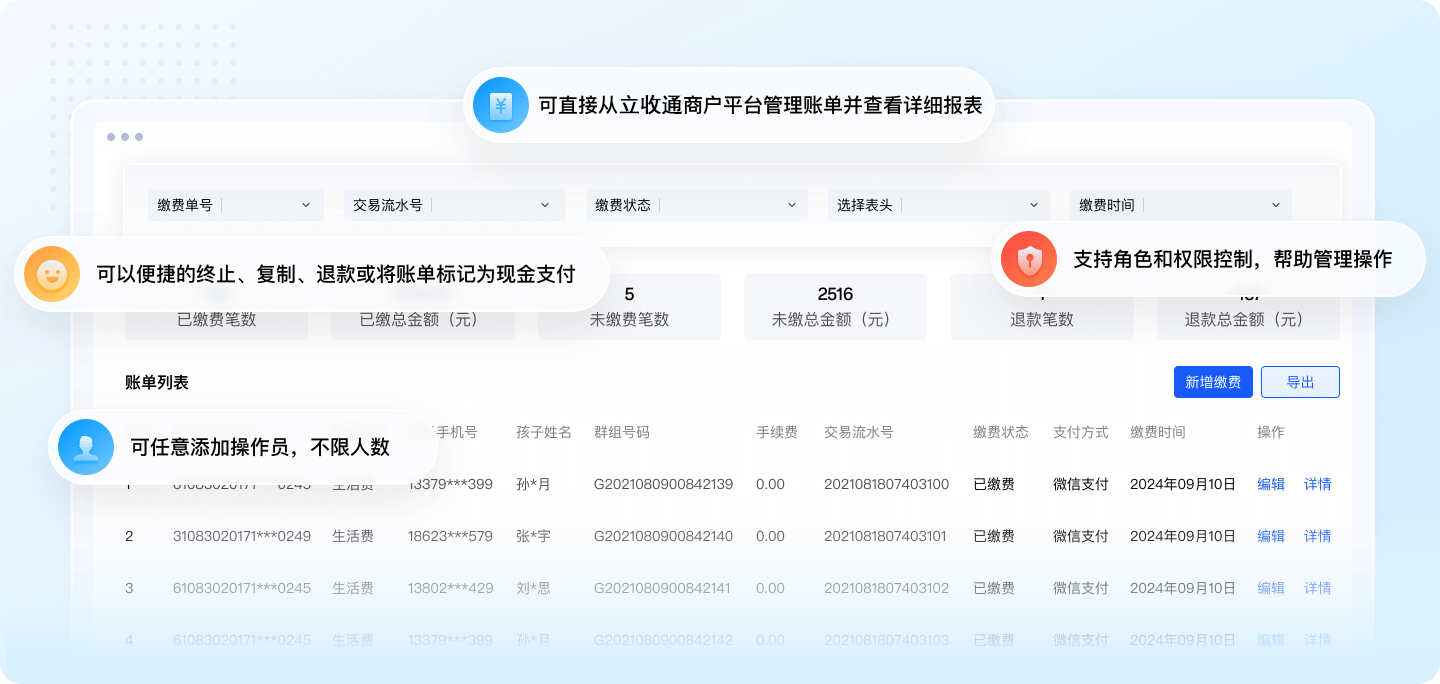Viewport: 1440px width, 684px height.
Task: Click 编辑 in the 刘*思 row
Action: (x=1271, y=588)
